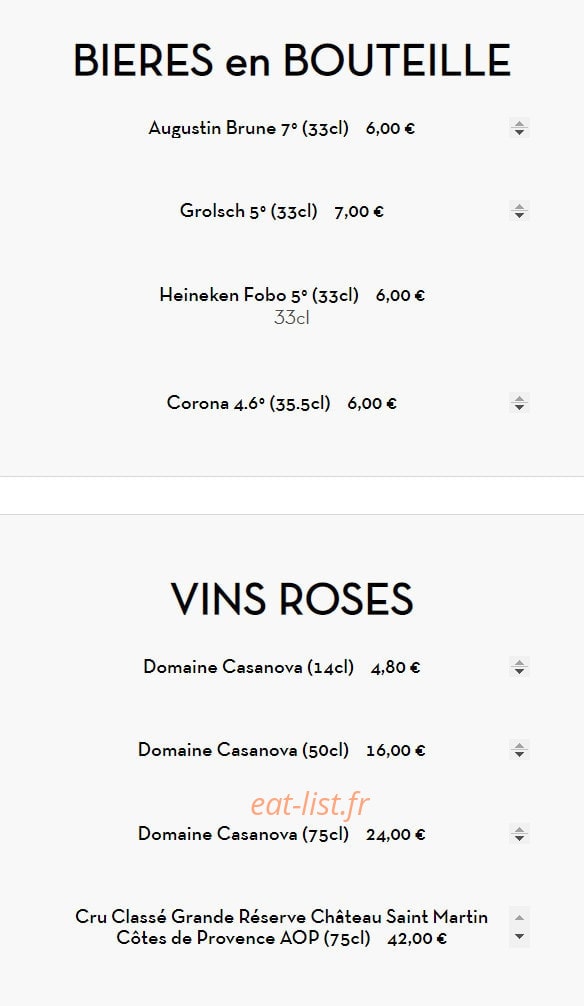Click the down arrow beside Augustin Brune
Screen dimensions: 584x1006
(x=519, y=133)
